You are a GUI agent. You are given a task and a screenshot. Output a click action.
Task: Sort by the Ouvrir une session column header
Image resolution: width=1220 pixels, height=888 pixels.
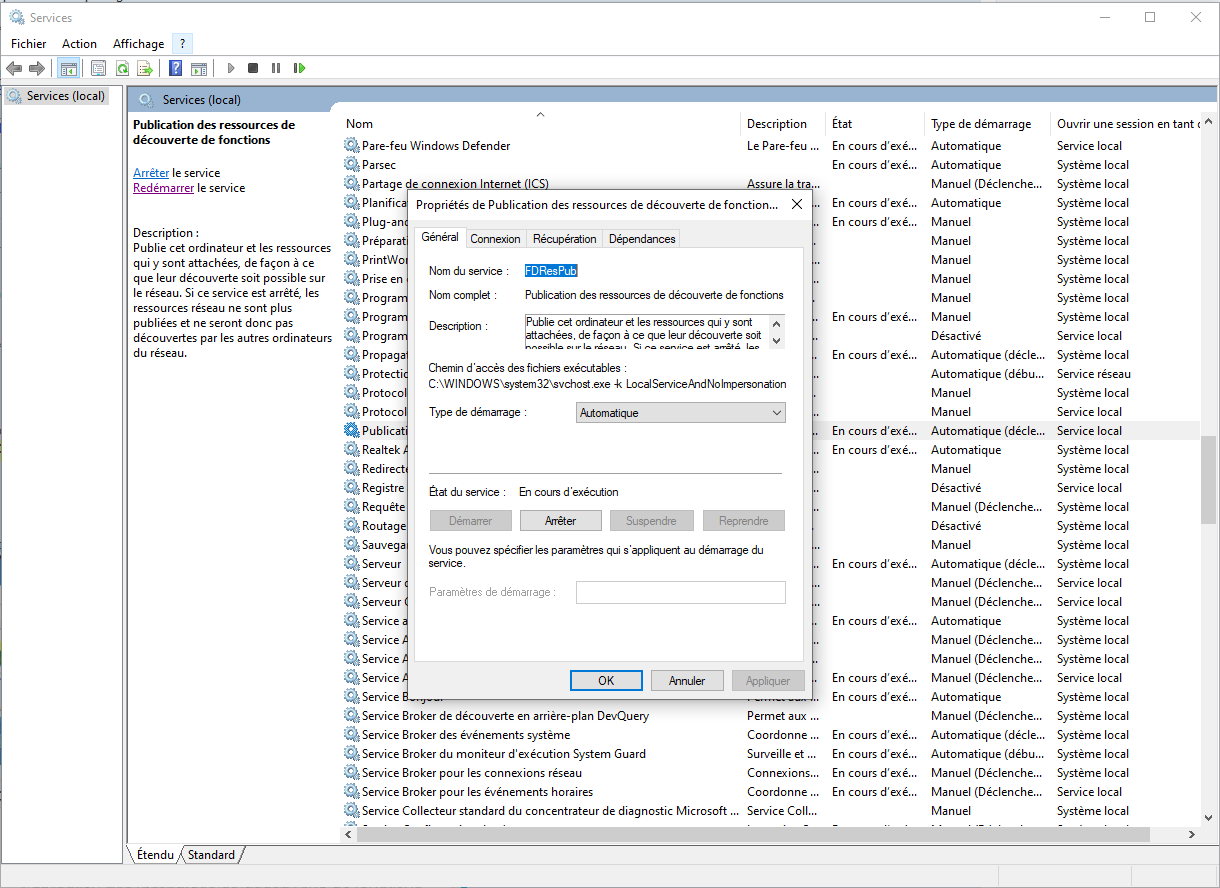point(1126,124)
